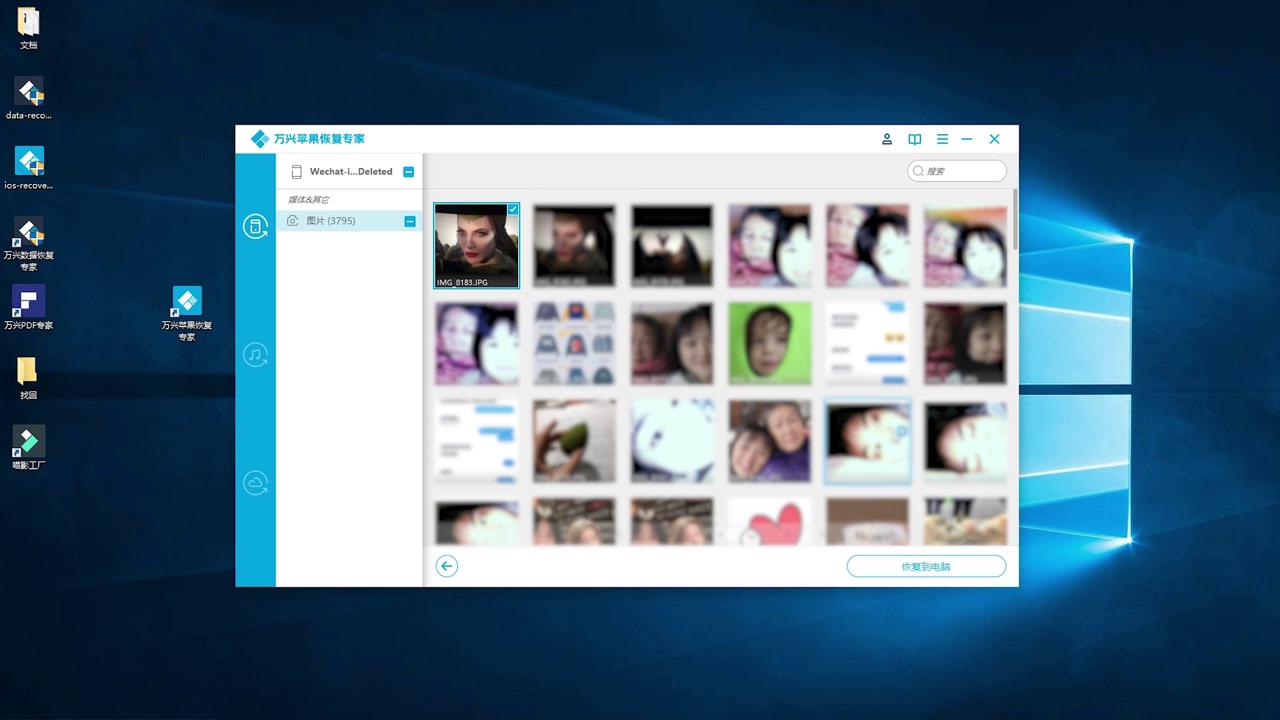Select the green face photo thumbnail

click(770, 343)
